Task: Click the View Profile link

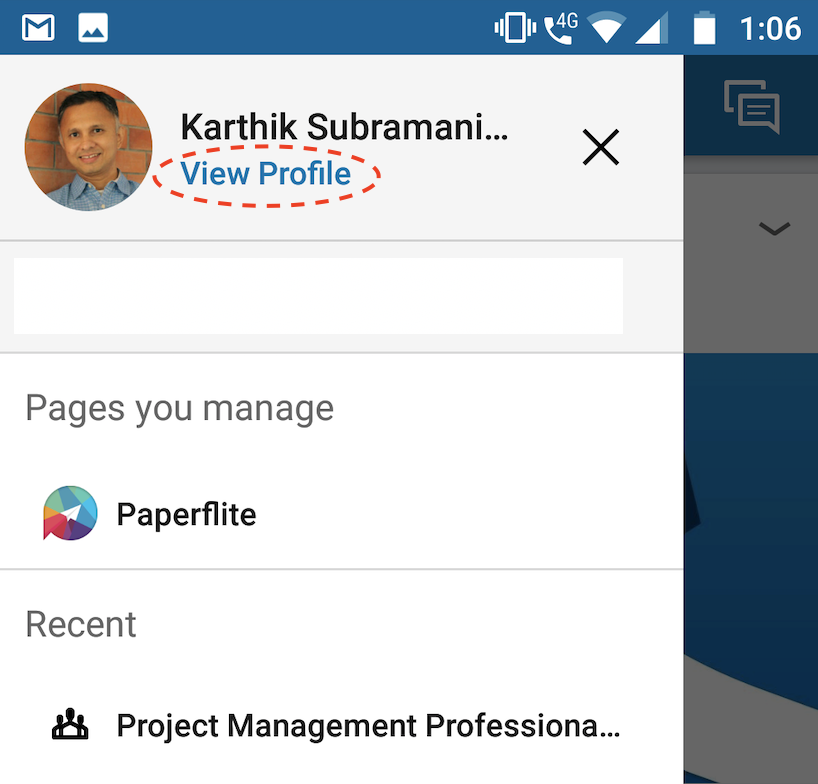Action: tap(266, 174)
